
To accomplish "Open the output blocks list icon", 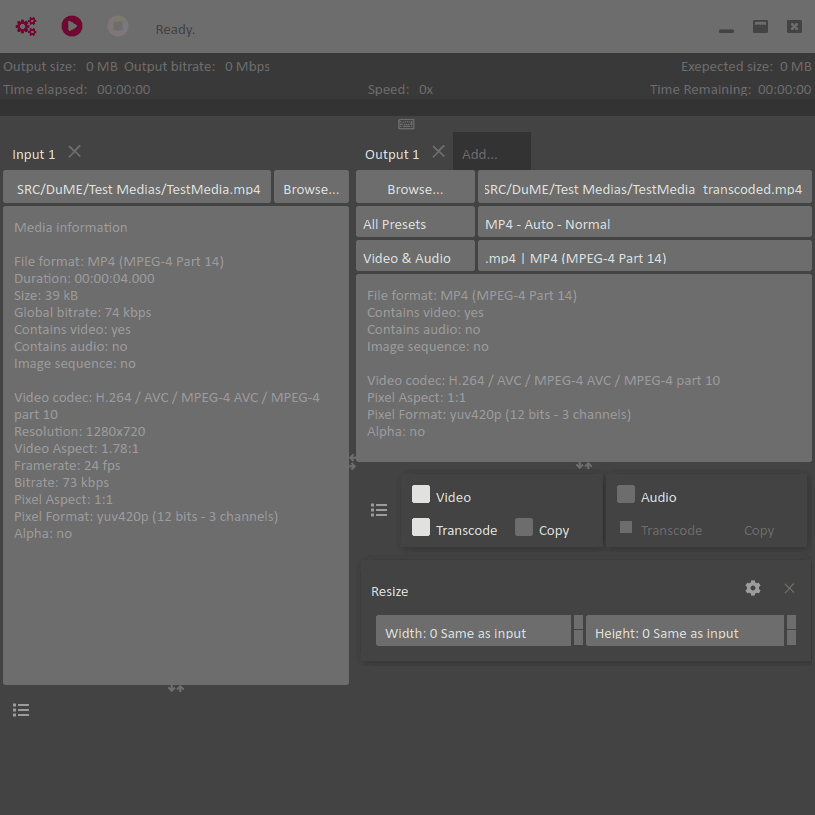I will tap(379, 510).
